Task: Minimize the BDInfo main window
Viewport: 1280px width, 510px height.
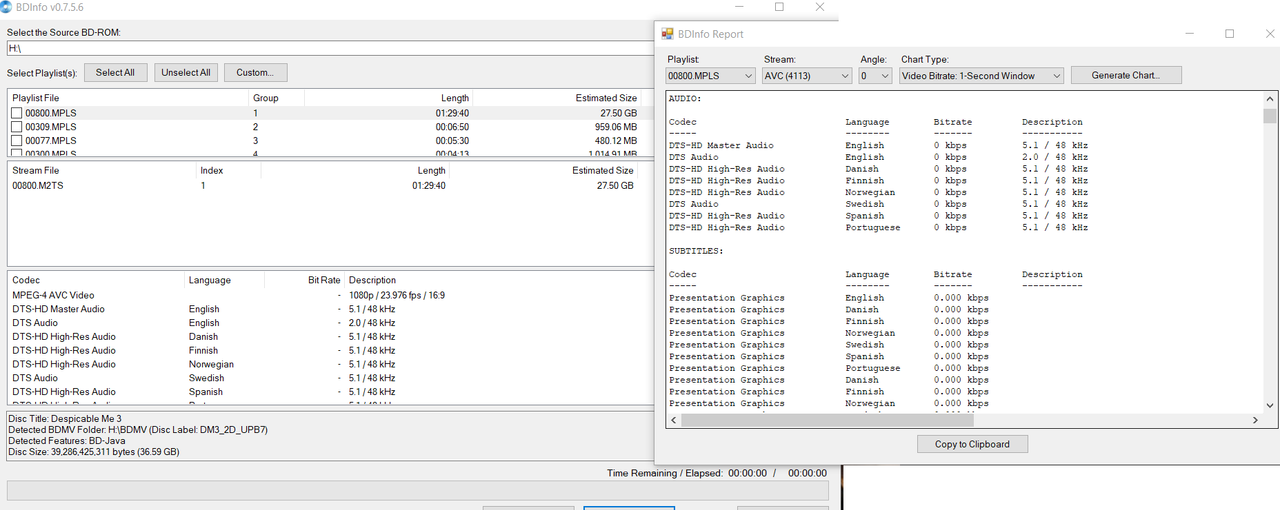Action: pos(739,7)
